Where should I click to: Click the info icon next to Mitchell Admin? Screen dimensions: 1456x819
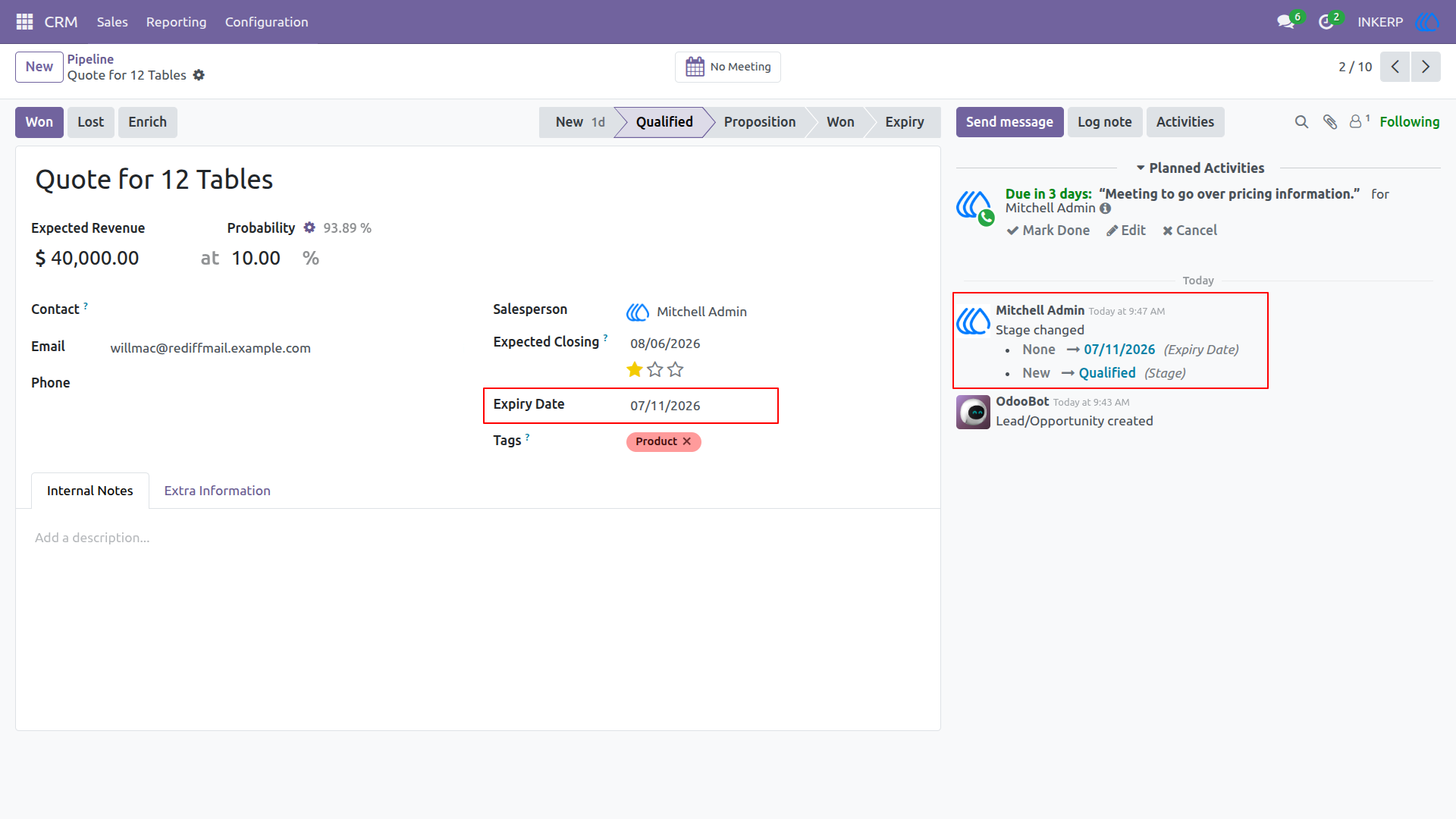pyautogui.click(x=1106, y=209)
